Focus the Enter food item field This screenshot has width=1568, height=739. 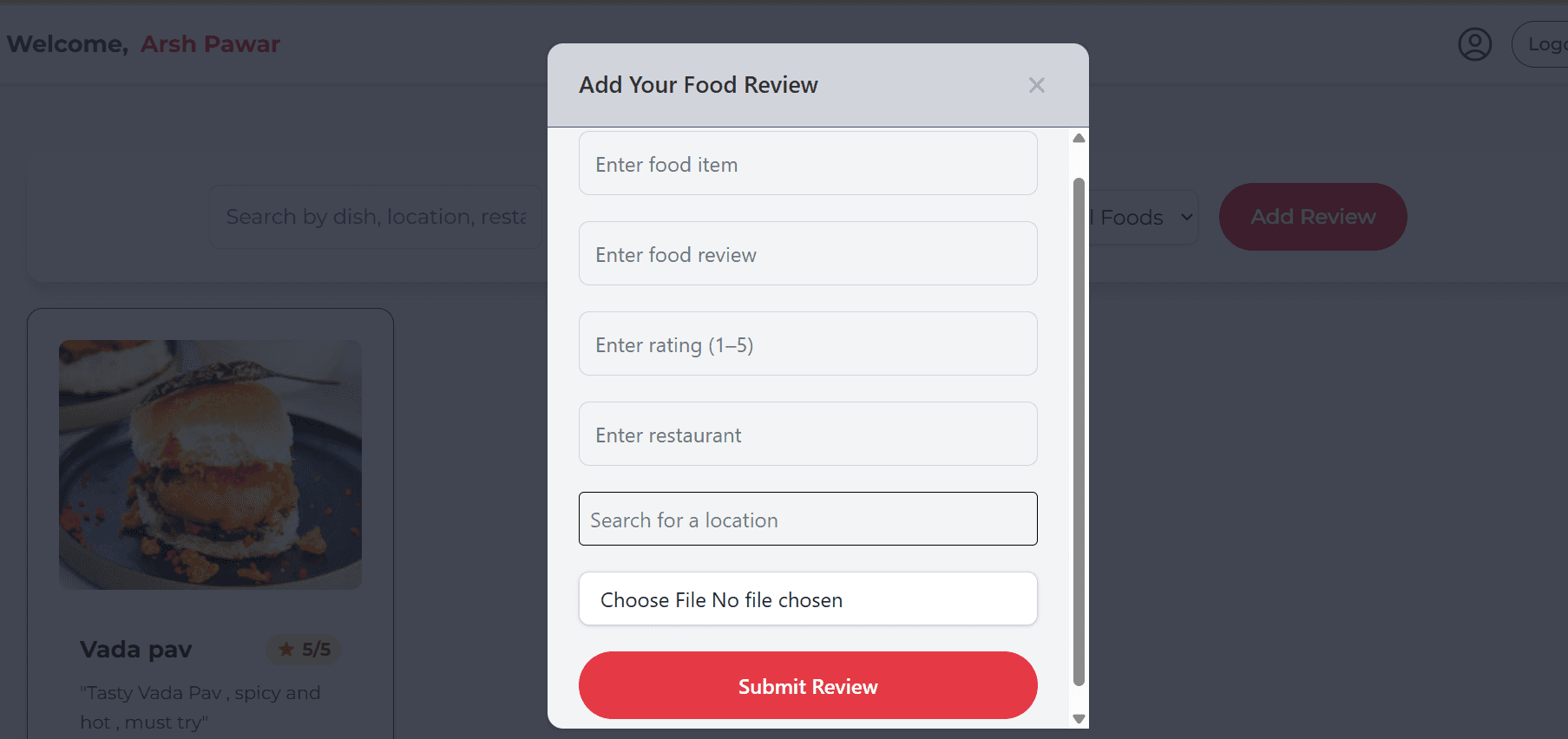point(807,164)
